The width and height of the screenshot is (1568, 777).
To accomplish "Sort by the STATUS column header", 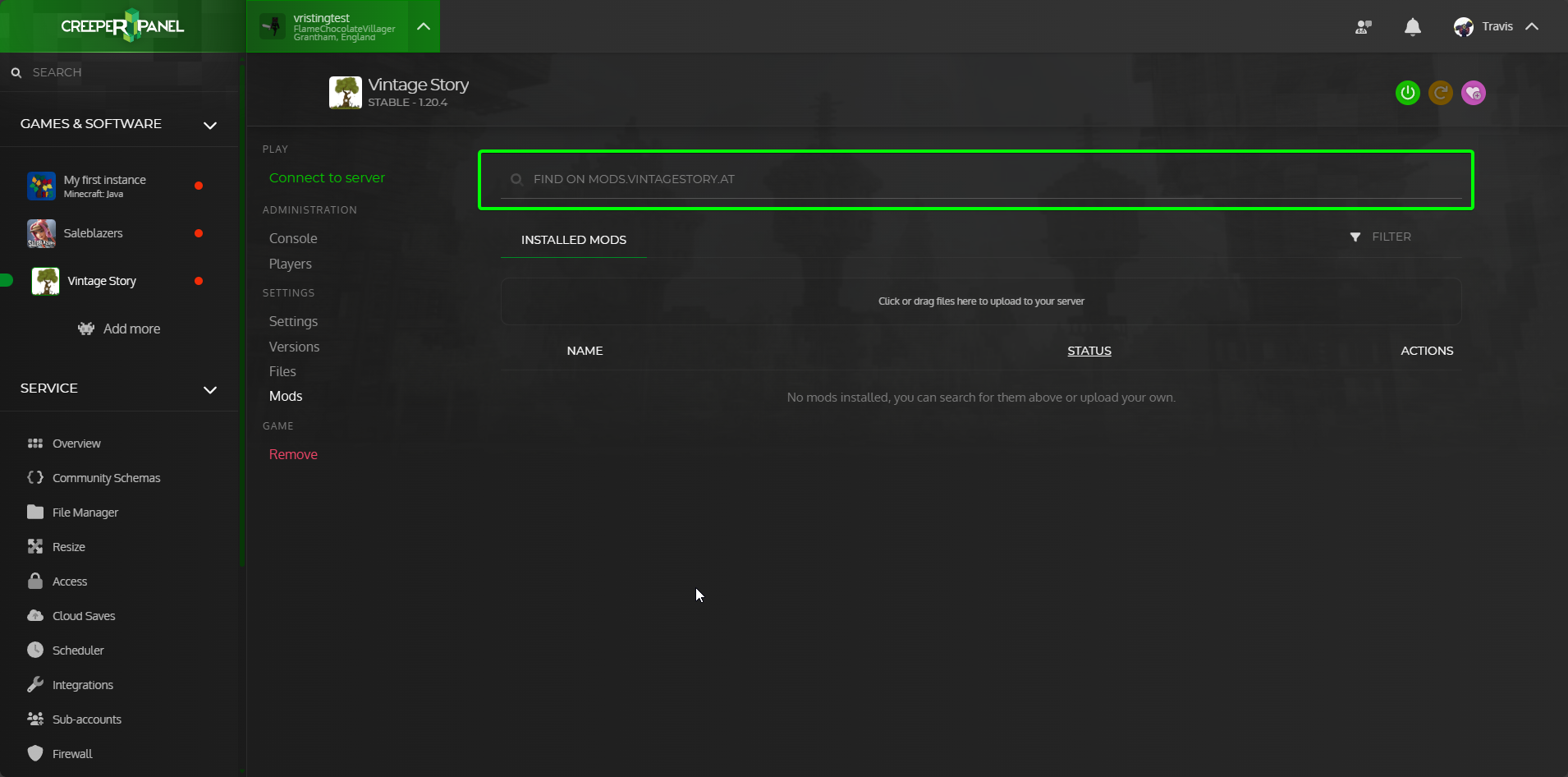I will pos(1089,351).
